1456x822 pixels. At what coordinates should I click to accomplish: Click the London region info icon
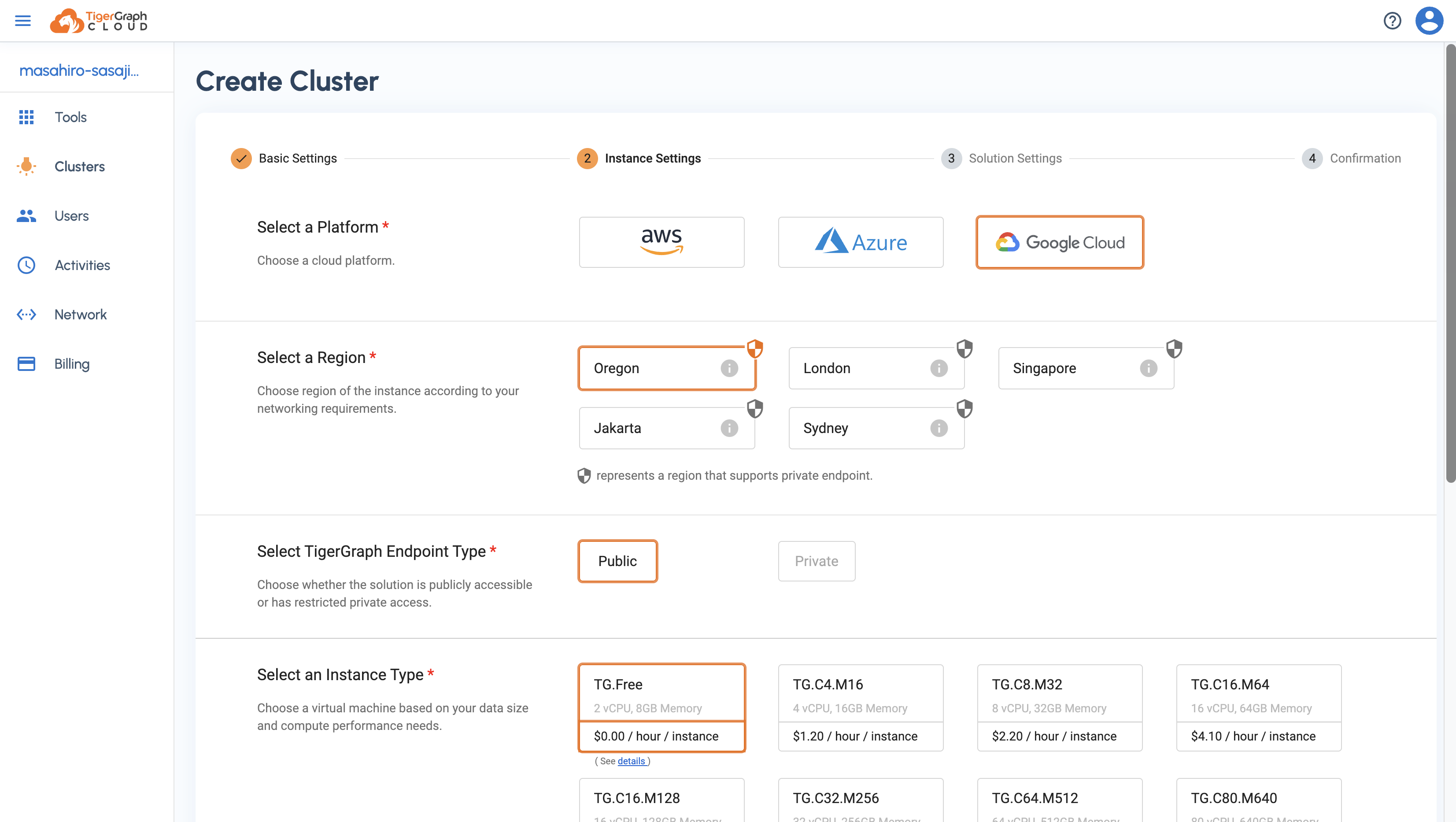point(939,368)
